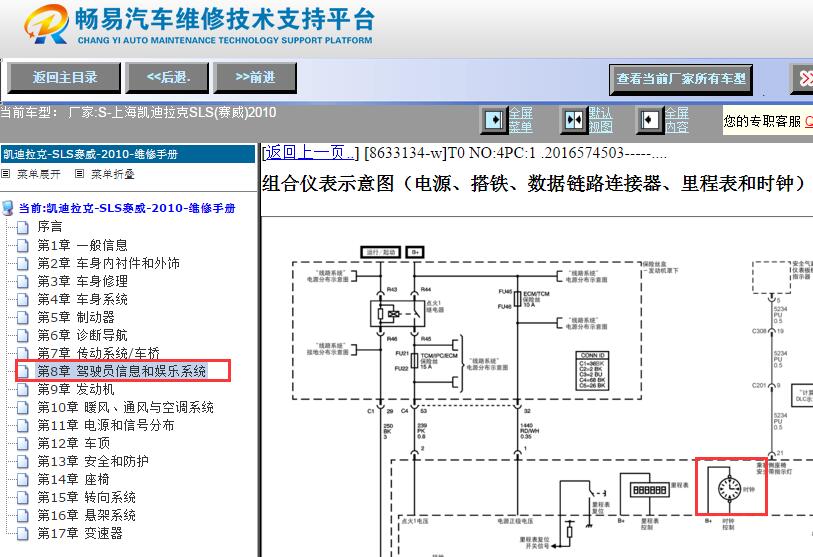This screenshot has width=813, height=557.
Task: Open 第11章 电源和信号分布
Action: pyautogui.click(x=105, y=425)
